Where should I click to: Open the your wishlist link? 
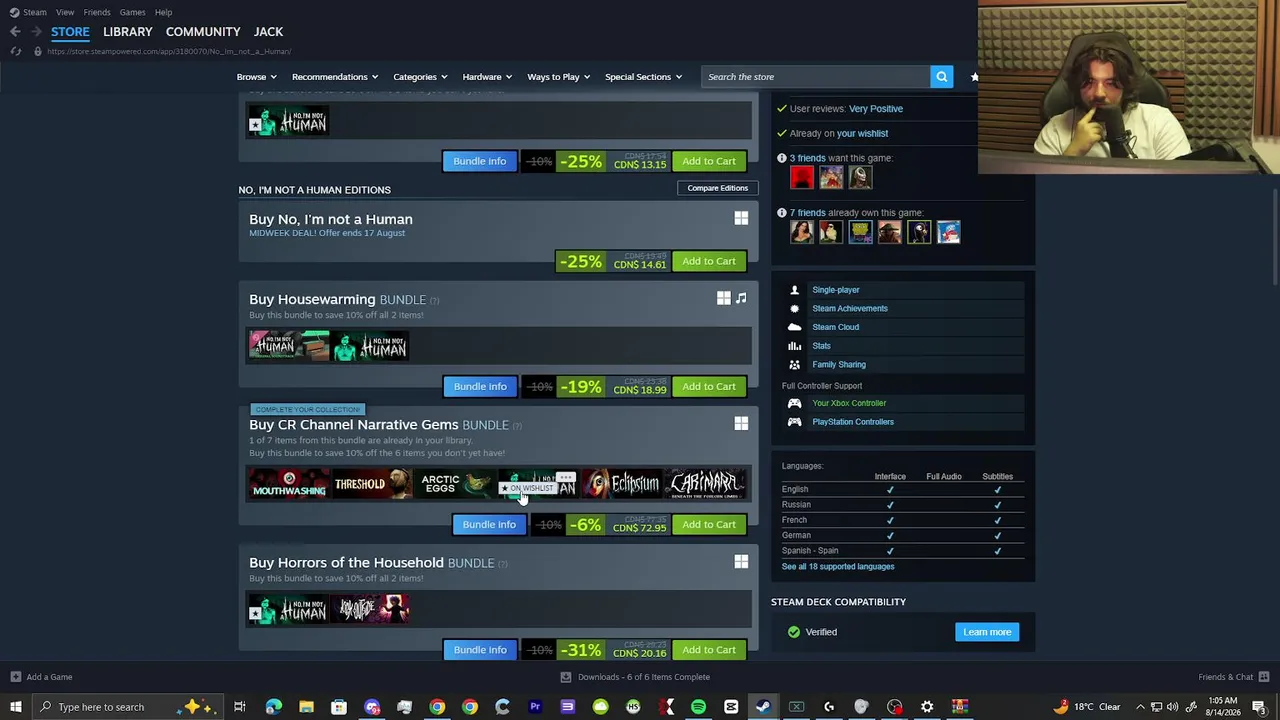click(862, 133)
